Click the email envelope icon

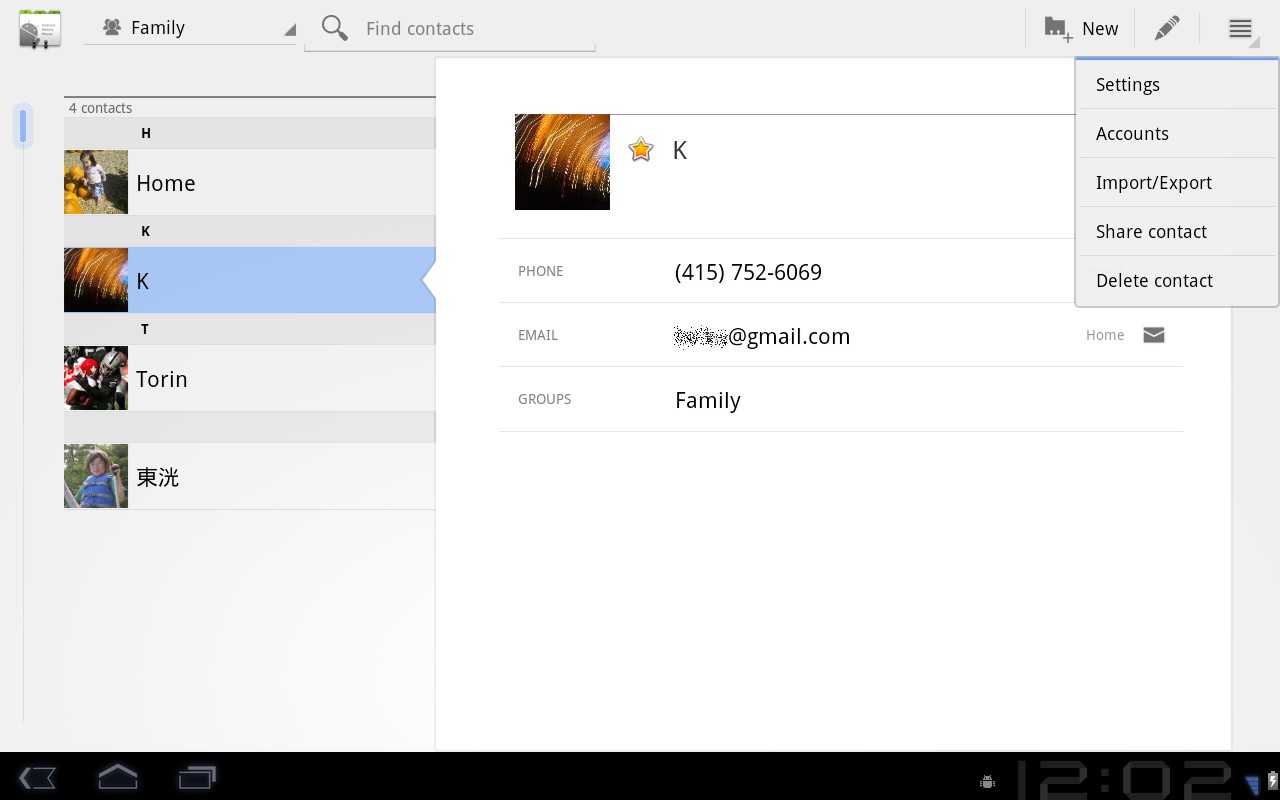1153,335
